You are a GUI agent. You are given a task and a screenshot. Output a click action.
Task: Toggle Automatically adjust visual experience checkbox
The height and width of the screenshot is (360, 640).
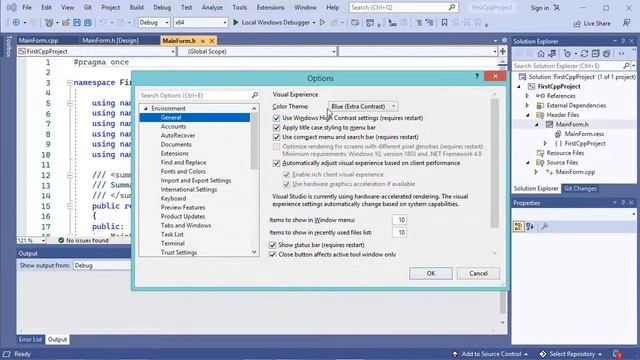click(x=276, y=163)
